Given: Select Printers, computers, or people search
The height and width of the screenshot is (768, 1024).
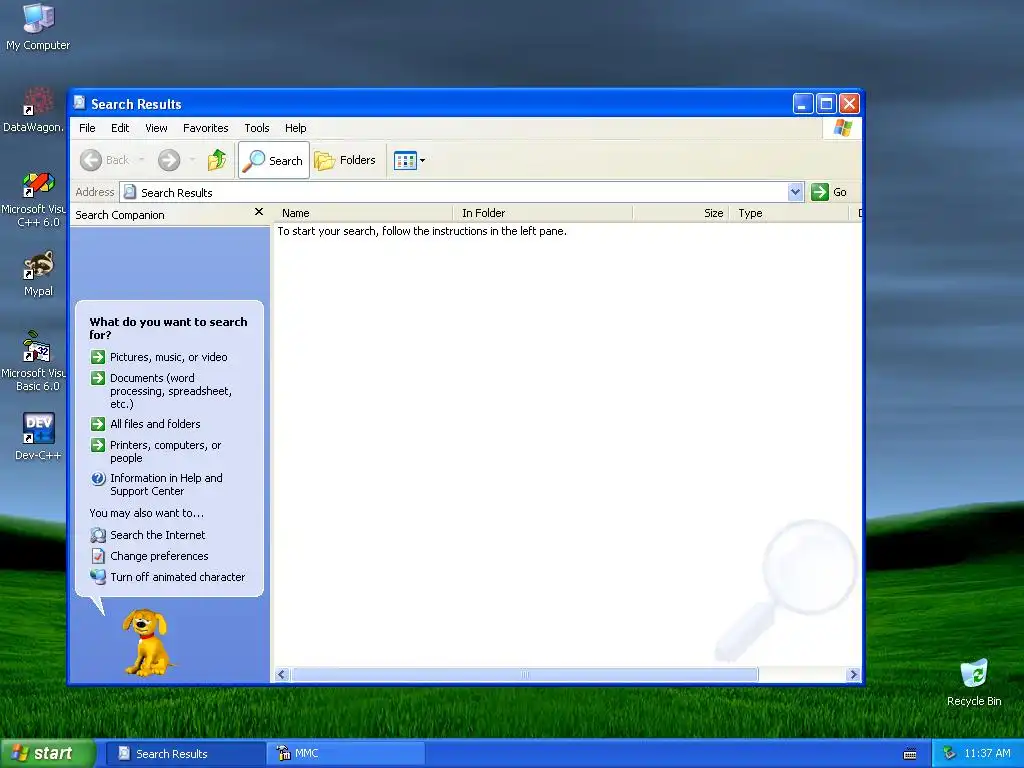Looking at the screenshot, I should pyautogui.click(x=165, y=451).
